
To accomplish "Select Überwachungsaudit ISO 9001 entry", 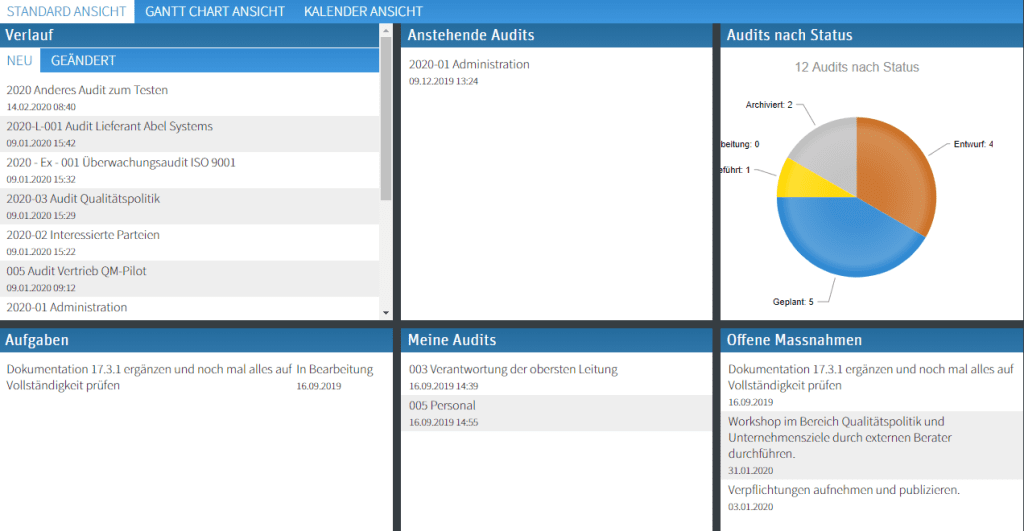I will click(x=120, y=163).
